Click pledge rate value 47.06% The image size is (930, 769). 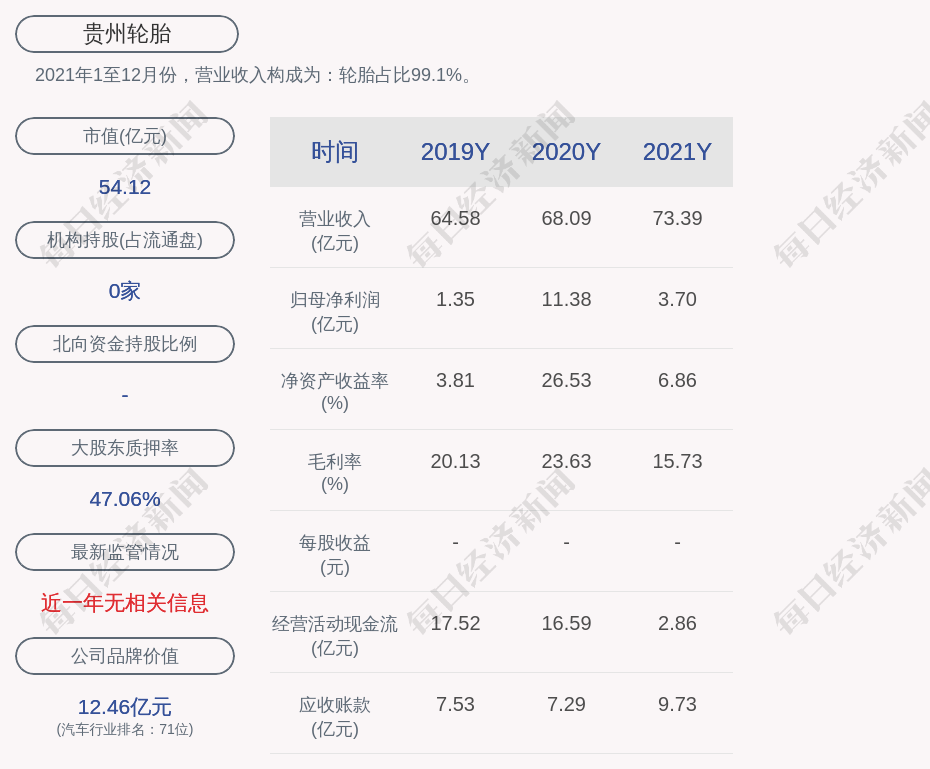(125, 499)
